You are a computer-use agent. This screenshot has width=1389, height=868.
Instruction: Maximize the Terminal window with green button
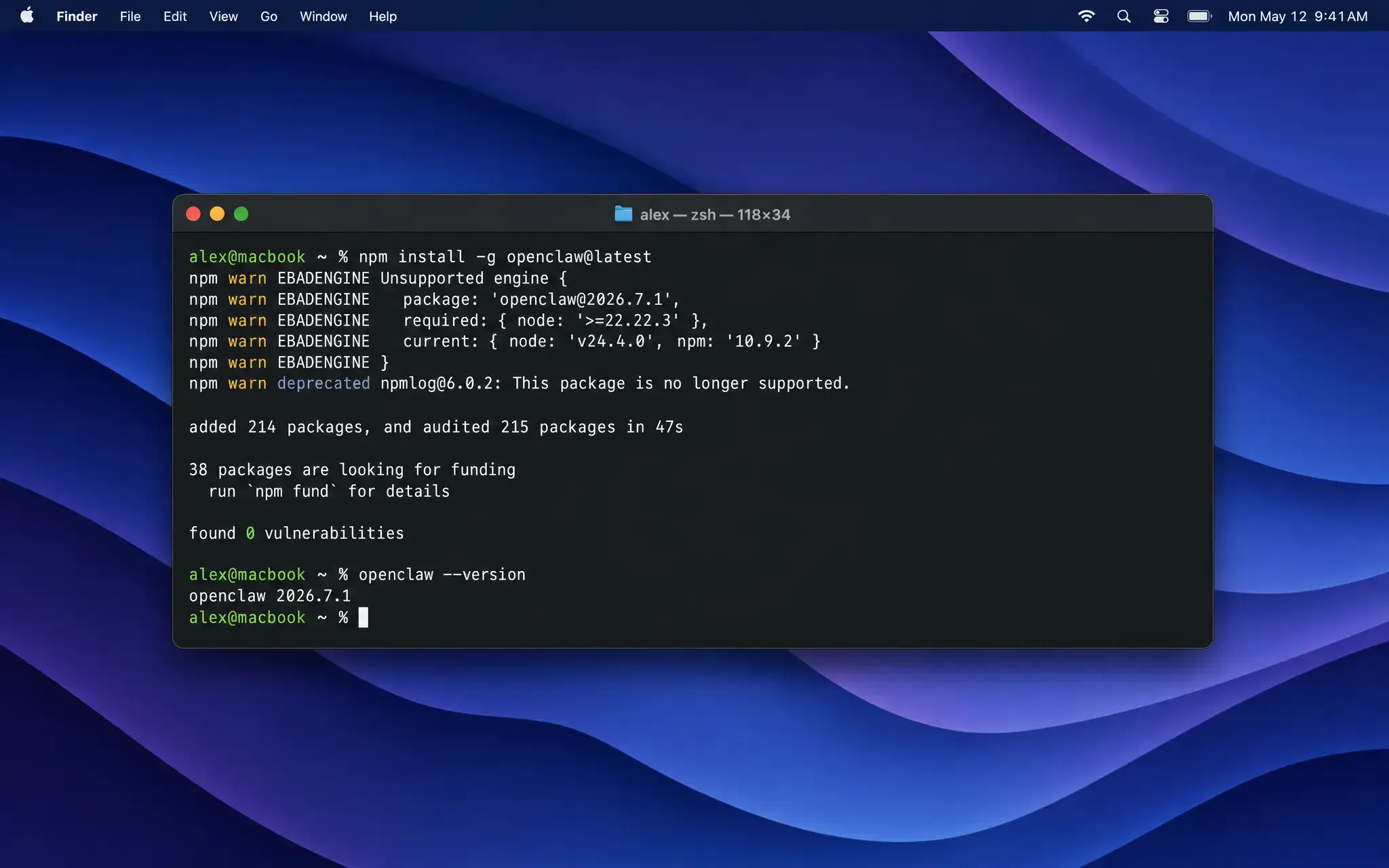(241, 214)
